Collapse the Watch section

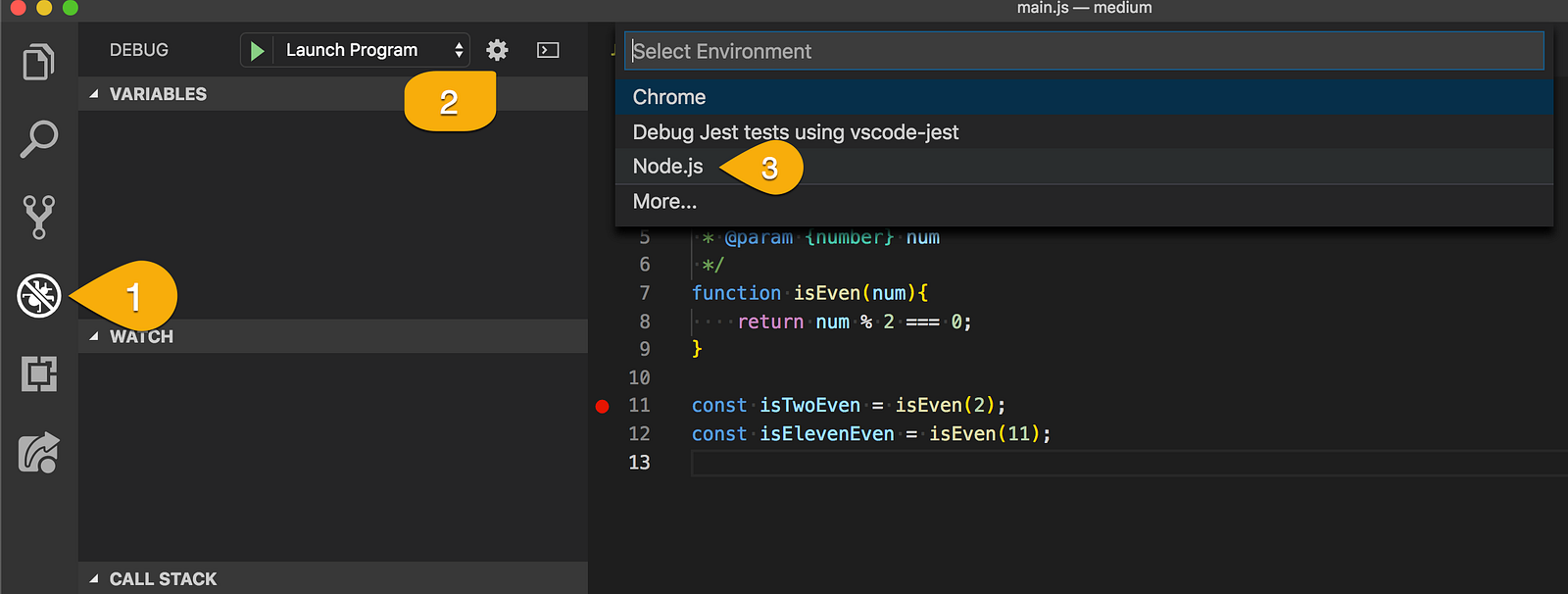point(94,336)
